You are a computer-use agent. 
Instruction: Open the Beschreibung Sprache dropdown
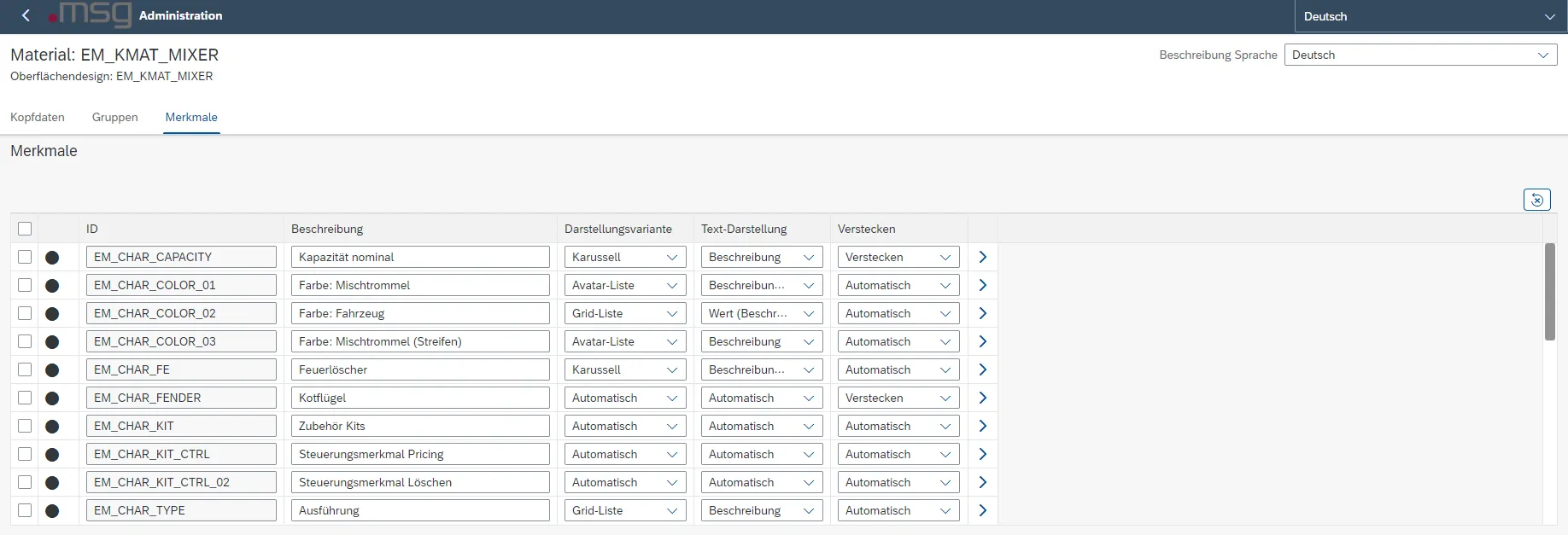point(1419,55)
